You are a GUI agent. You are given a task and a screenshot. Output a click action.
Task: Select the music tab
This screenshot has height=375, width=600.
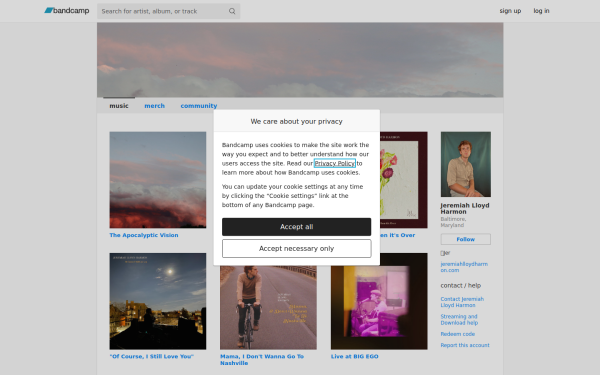119,106
